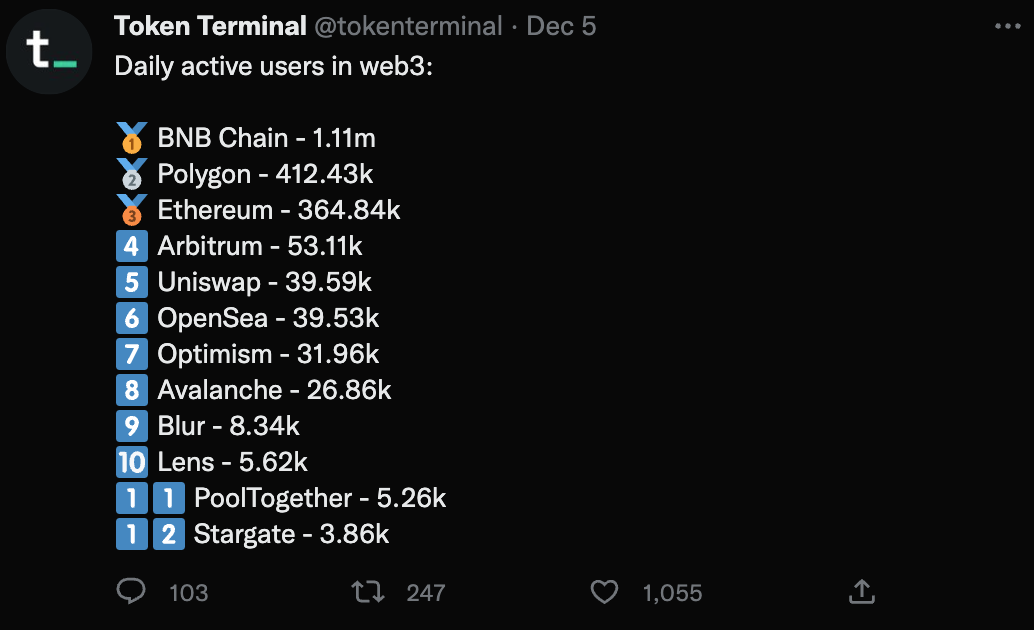Click the gold first-place medal emoji
Image resolution: width=1034 pixels, height=630 pixels.
tap(131, 138)
